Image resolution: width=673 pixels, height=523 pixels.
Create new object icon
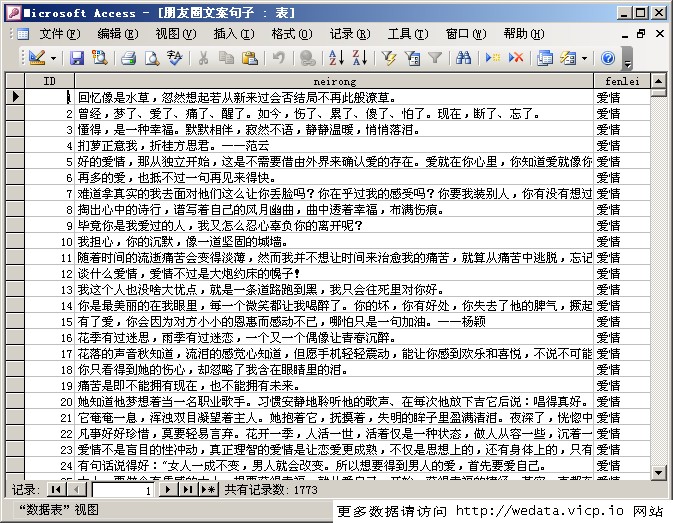click(568, 57)
